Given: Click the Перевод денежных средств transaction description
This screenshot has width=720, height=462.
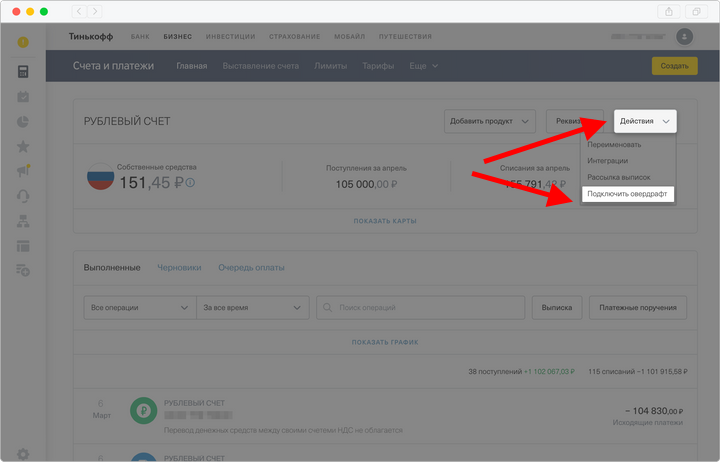Looking at the screenshot, I should click(283, 430).
